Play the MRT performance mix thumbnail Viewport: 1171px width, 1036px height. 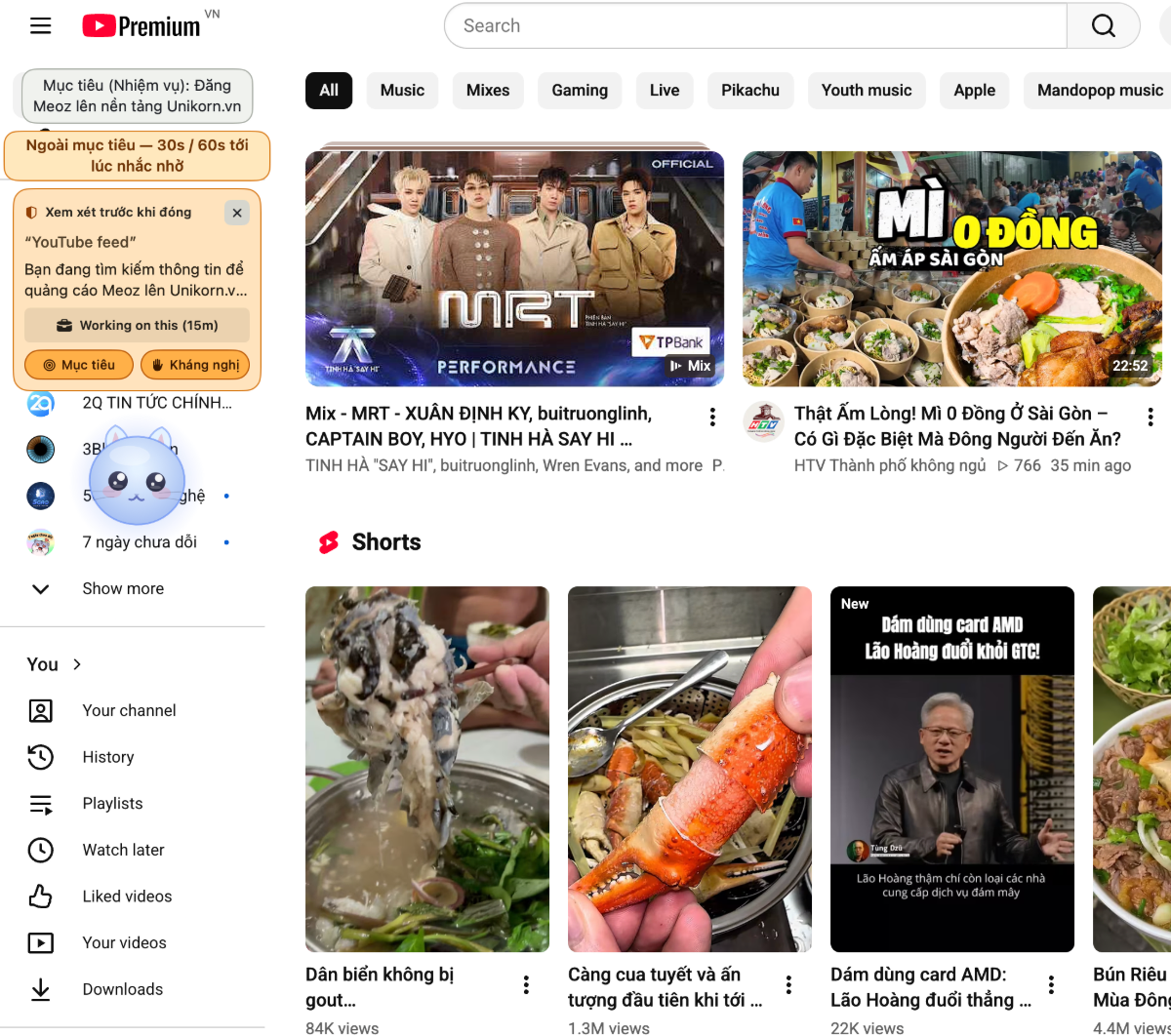click(515, 268)
